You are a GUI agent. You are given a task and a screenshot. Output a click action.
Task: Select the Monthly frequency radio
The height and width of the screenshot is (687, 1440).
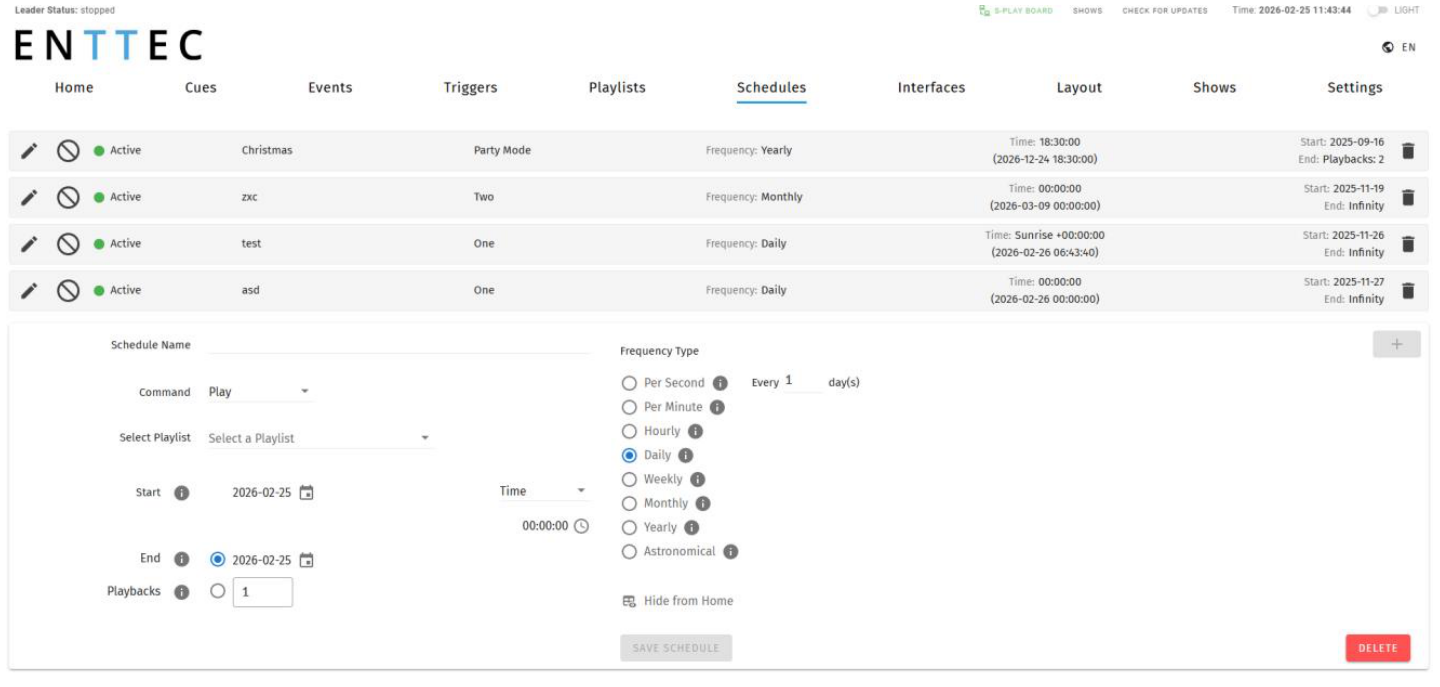click(629, 503)
